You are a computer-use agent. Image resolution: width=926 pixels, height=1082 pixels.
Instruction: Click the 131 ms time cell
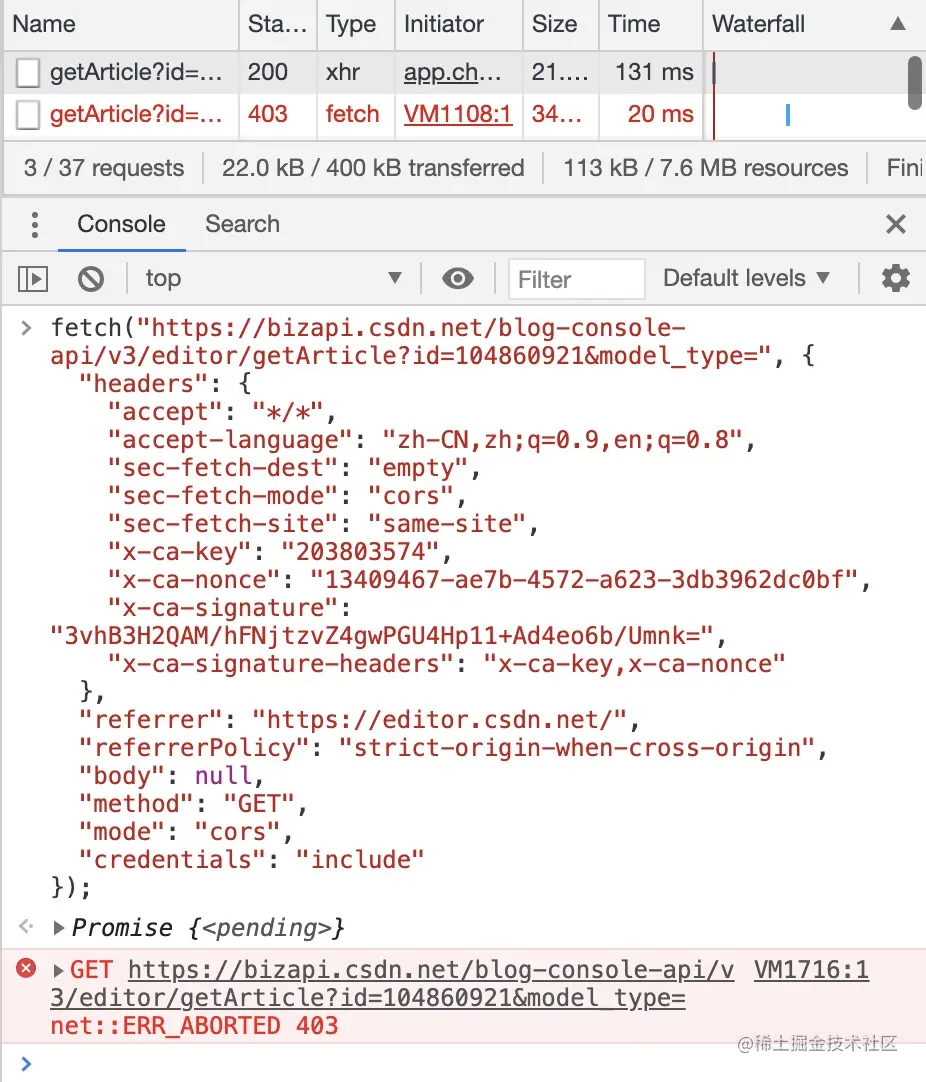click(653, 72)
